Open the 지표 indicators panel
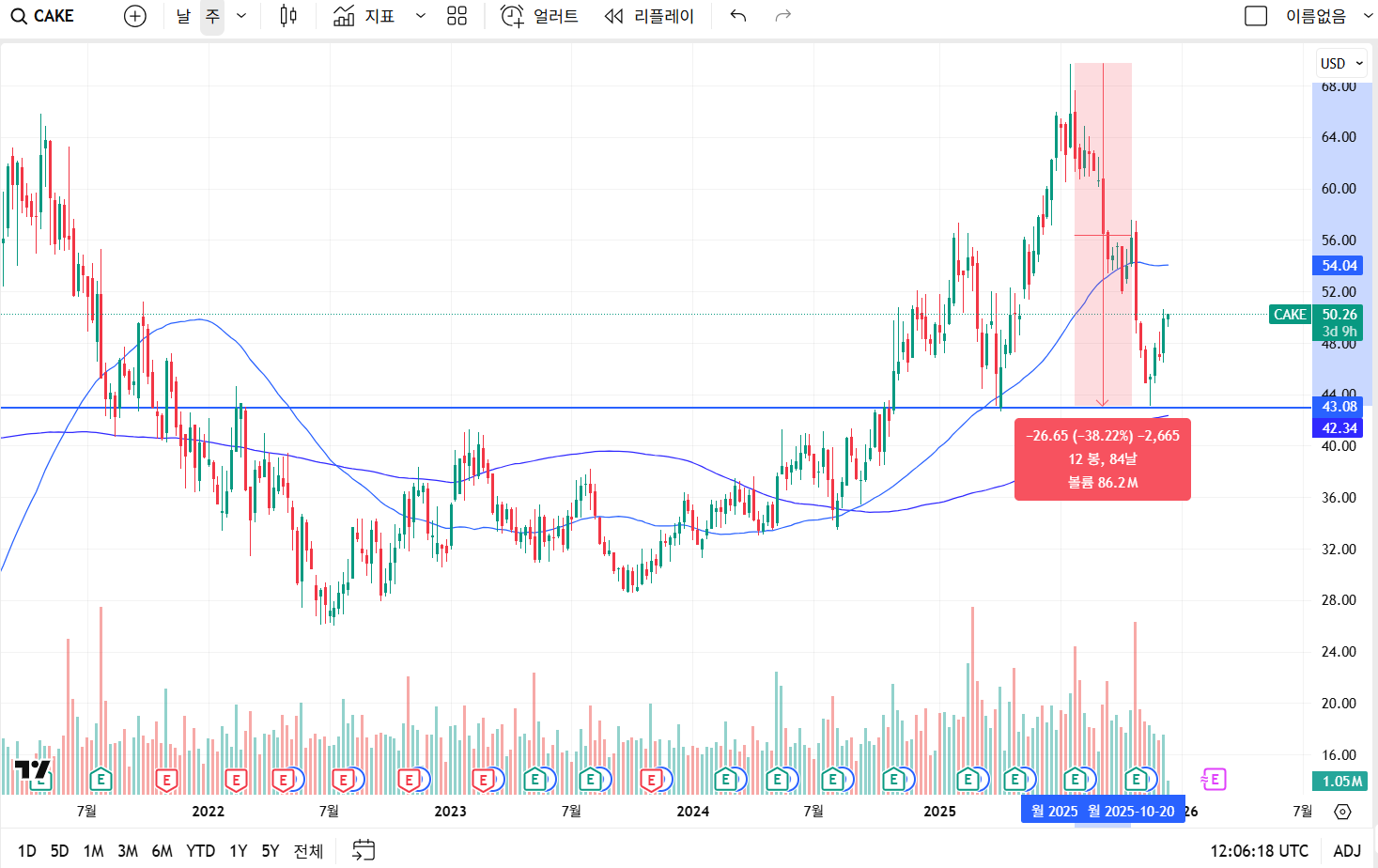The height and width of the screenshot is (868, 1378). 364,16
